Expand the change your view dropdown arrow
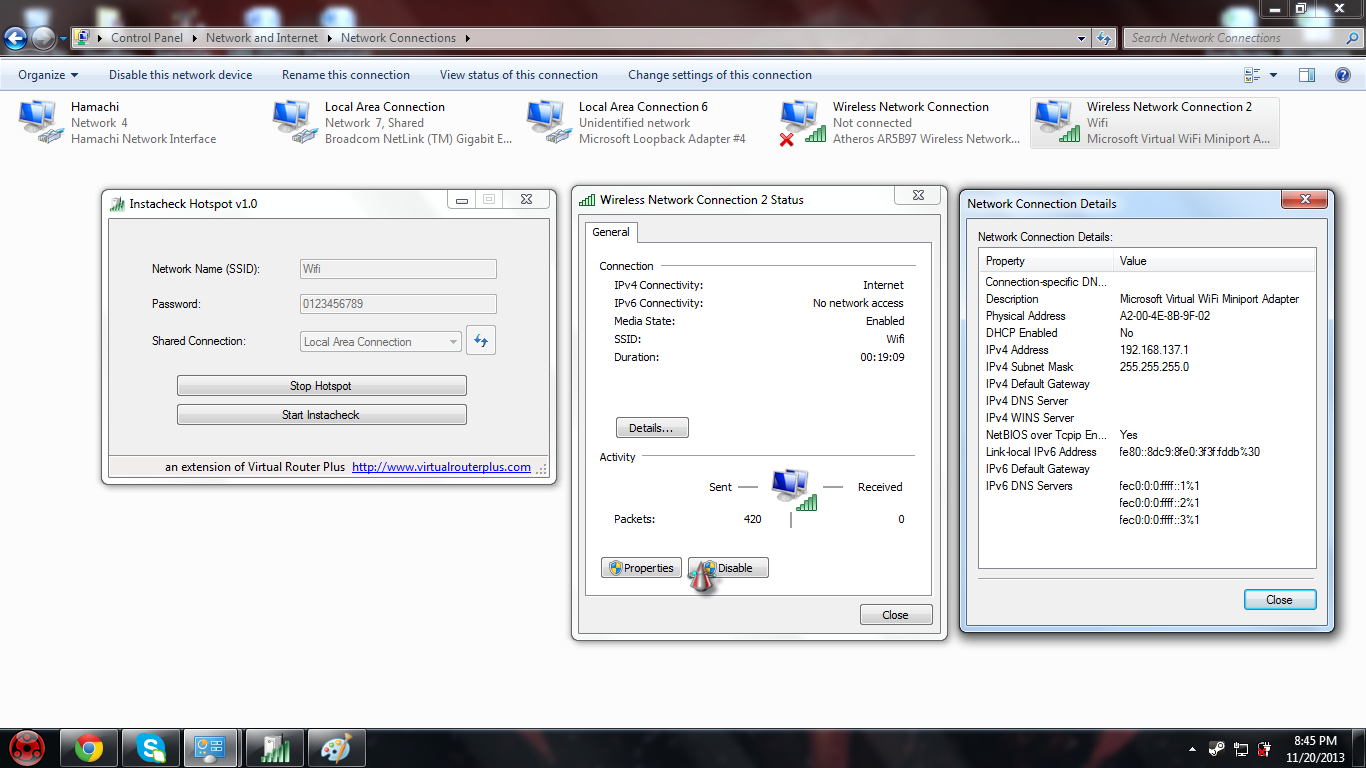The width and height of the screenshot is (1366, 768). click(1273, 75)
